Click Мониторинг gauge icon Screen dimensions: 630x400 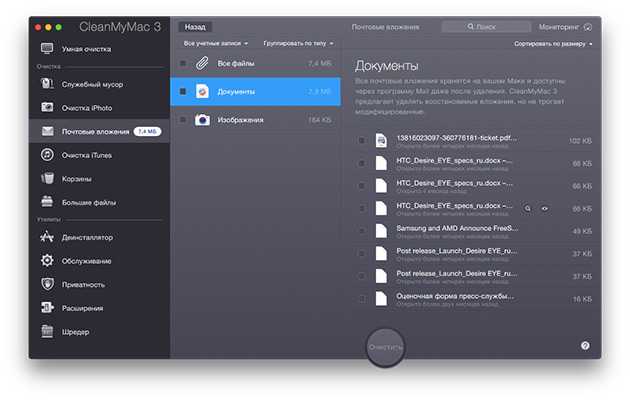click(588, 27)
